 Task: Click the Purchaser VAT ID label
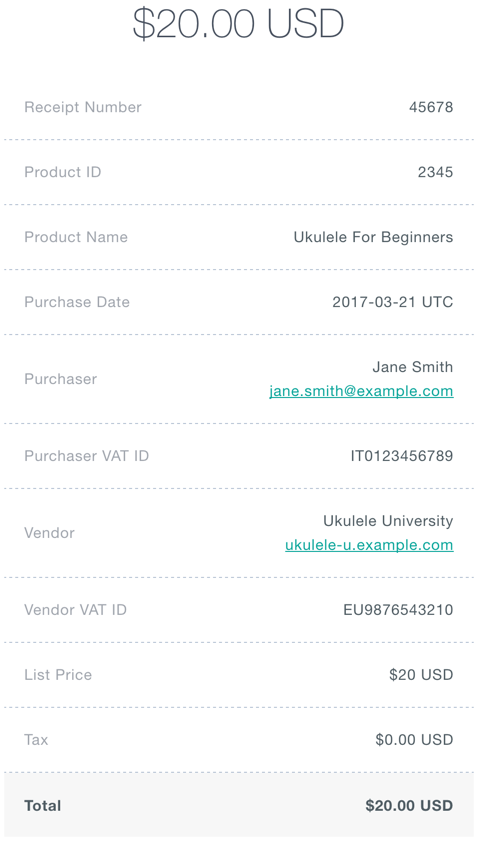(x=86, y=456)
